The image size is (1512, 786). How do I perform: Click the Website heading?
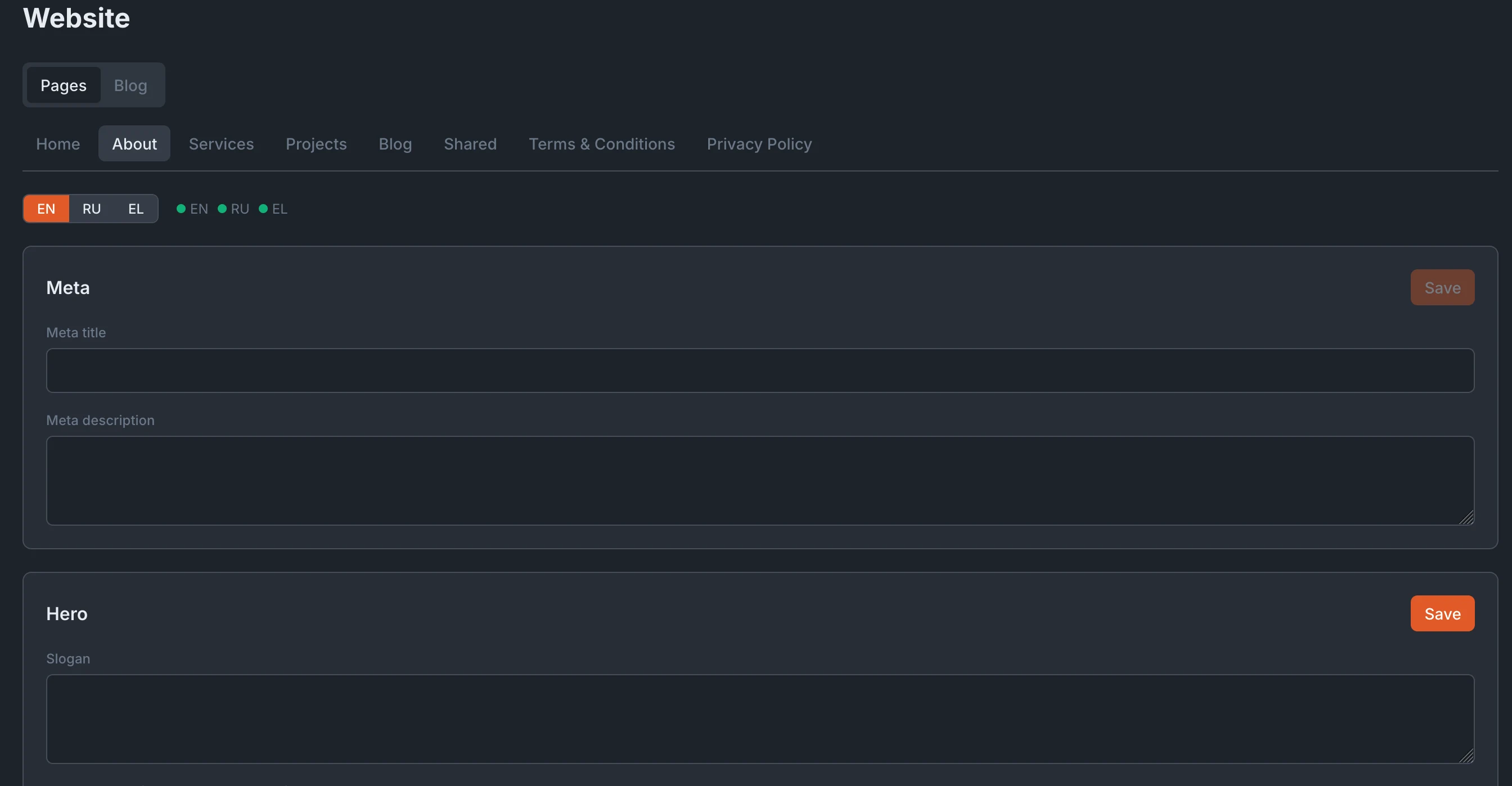coord(76,17)
